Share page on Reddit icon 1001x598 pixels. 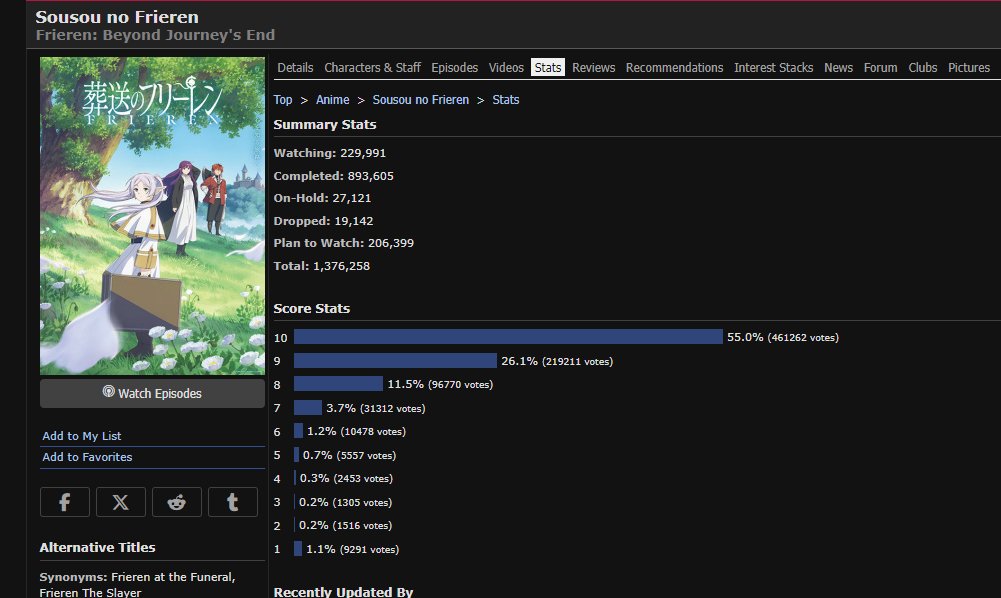[x=177, y=502]
